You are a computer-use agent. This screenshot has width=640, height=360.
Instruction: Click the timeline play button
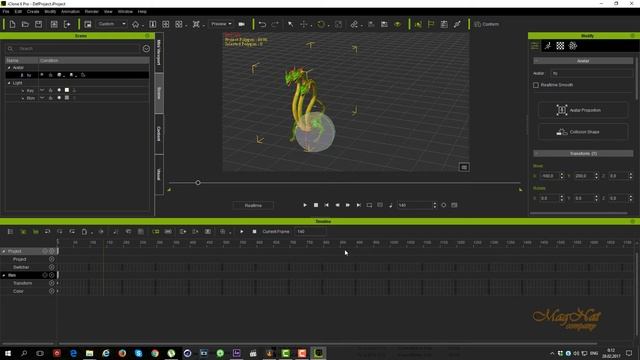[242, 232]
